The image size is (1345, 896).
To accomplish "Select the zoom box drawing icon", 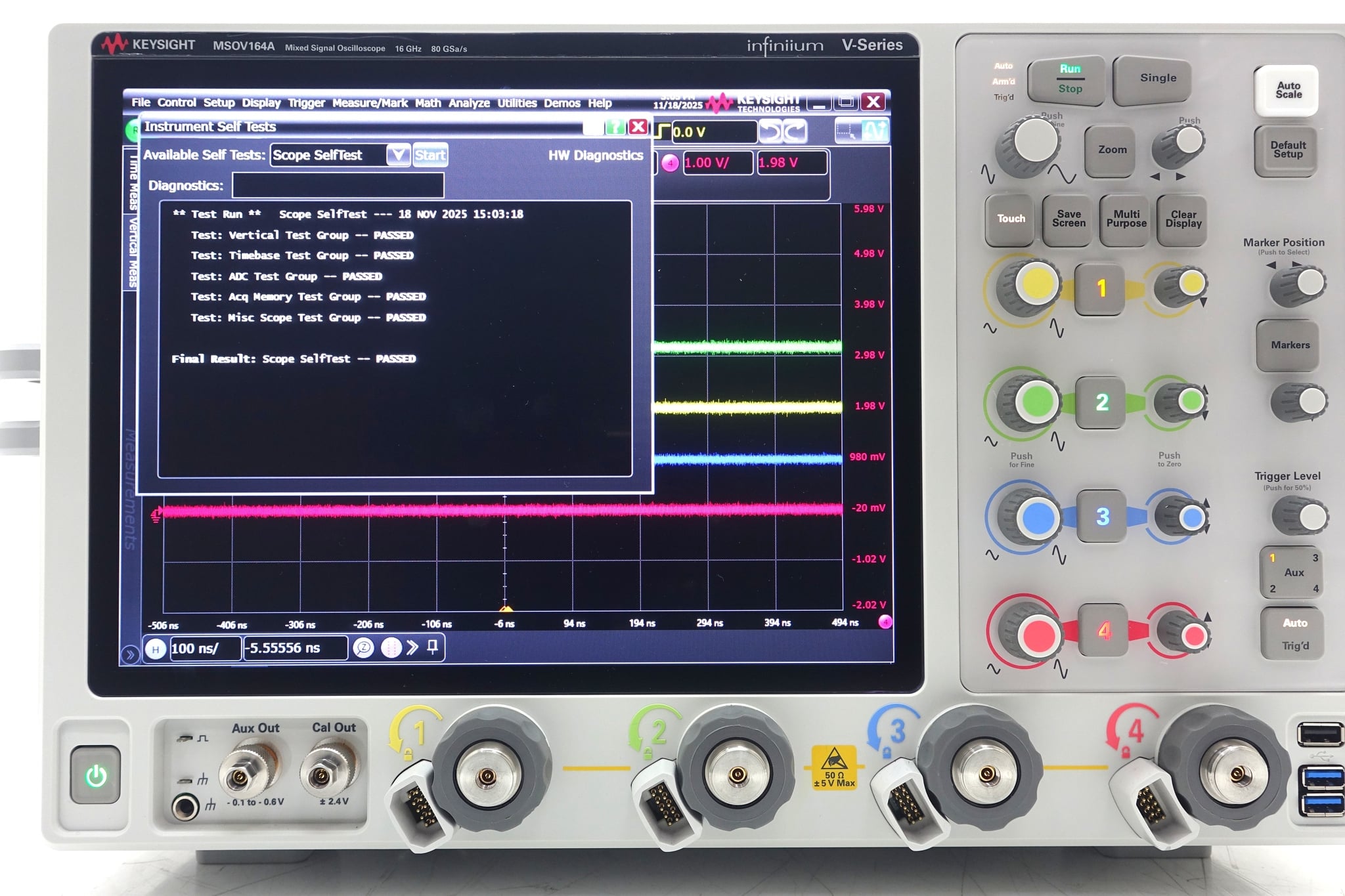I will (847, 131).
